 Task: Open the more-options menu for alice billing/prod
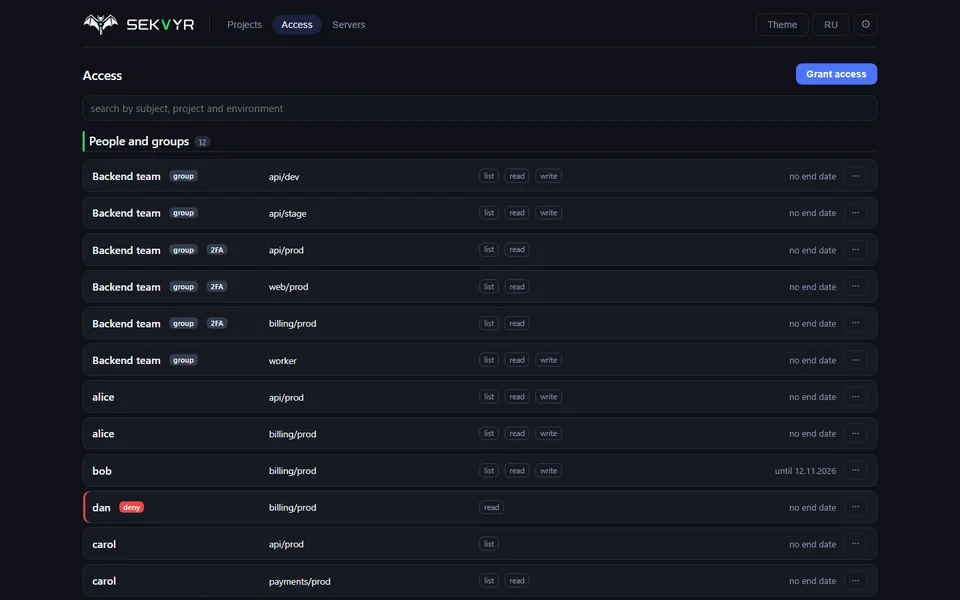(x=855, y=433)
